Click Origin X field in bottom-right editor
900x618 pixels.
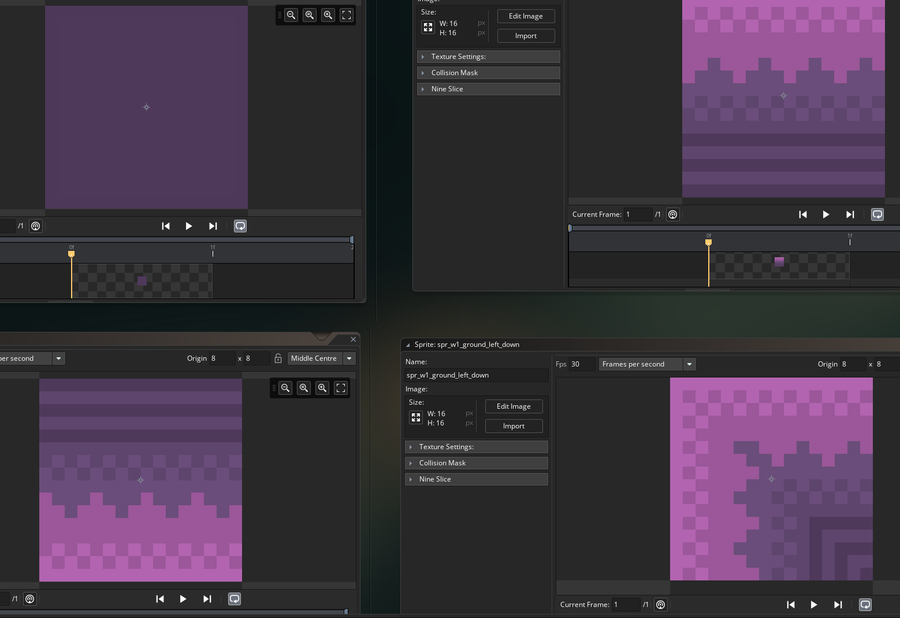854,364
